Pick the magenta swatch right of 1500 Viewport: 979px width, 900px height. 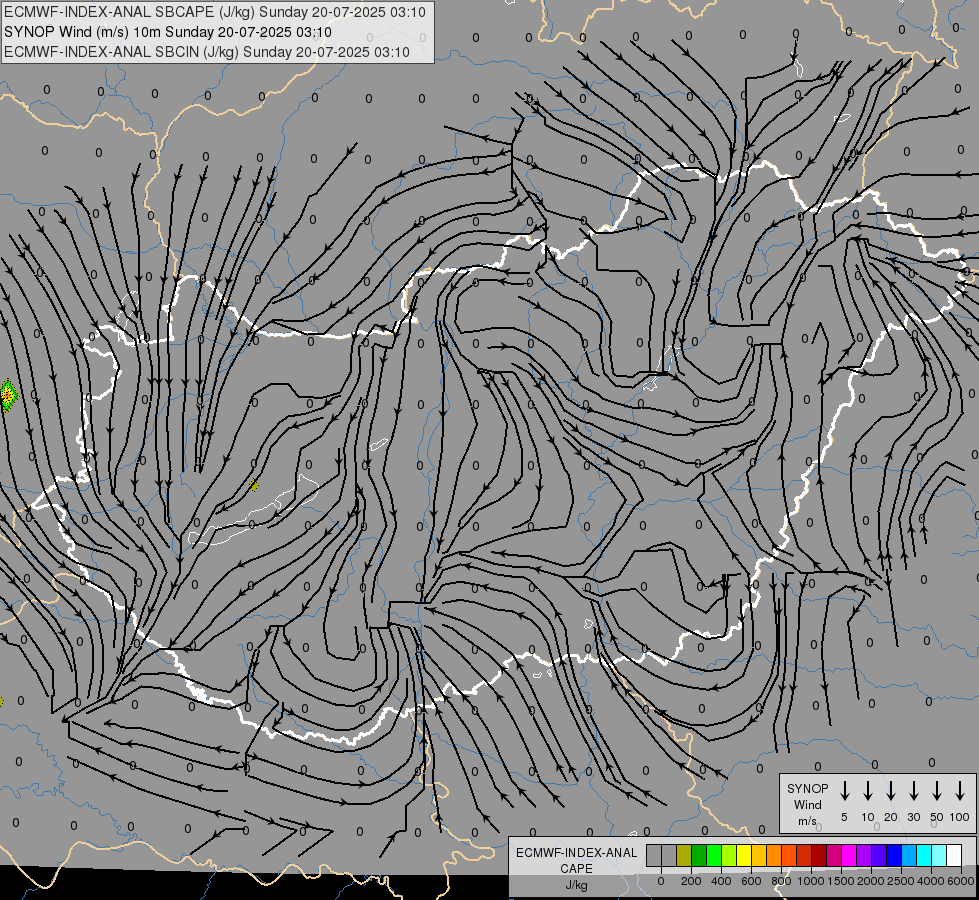[849, 855]
